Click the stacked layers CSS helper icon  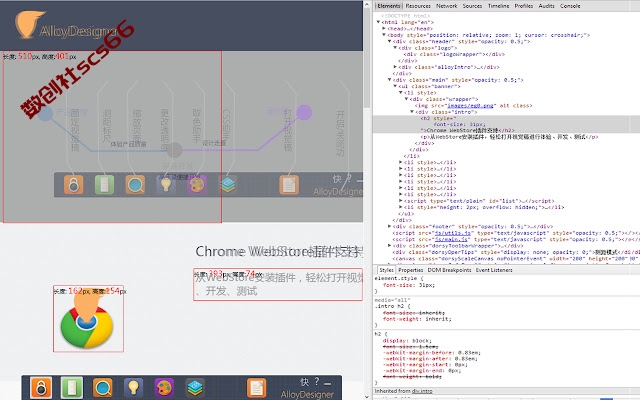coord(195,387)
